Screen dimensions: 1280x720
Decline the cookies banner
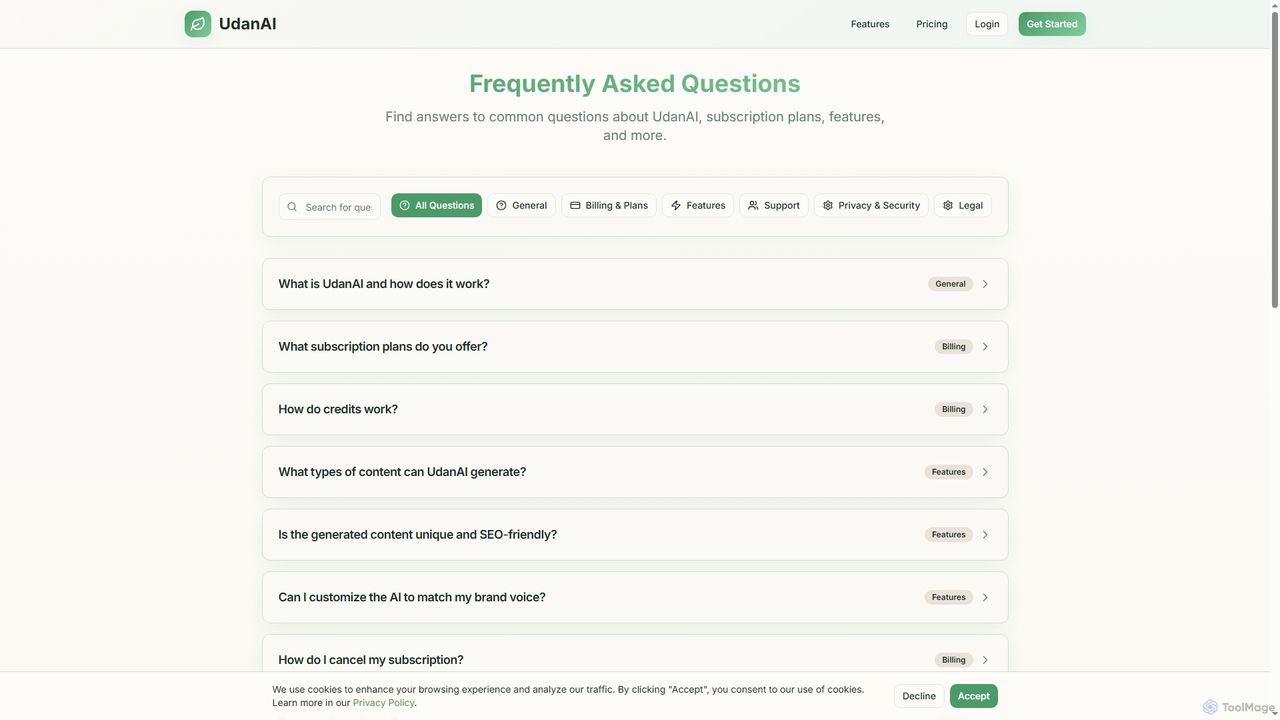pos(919,696)
